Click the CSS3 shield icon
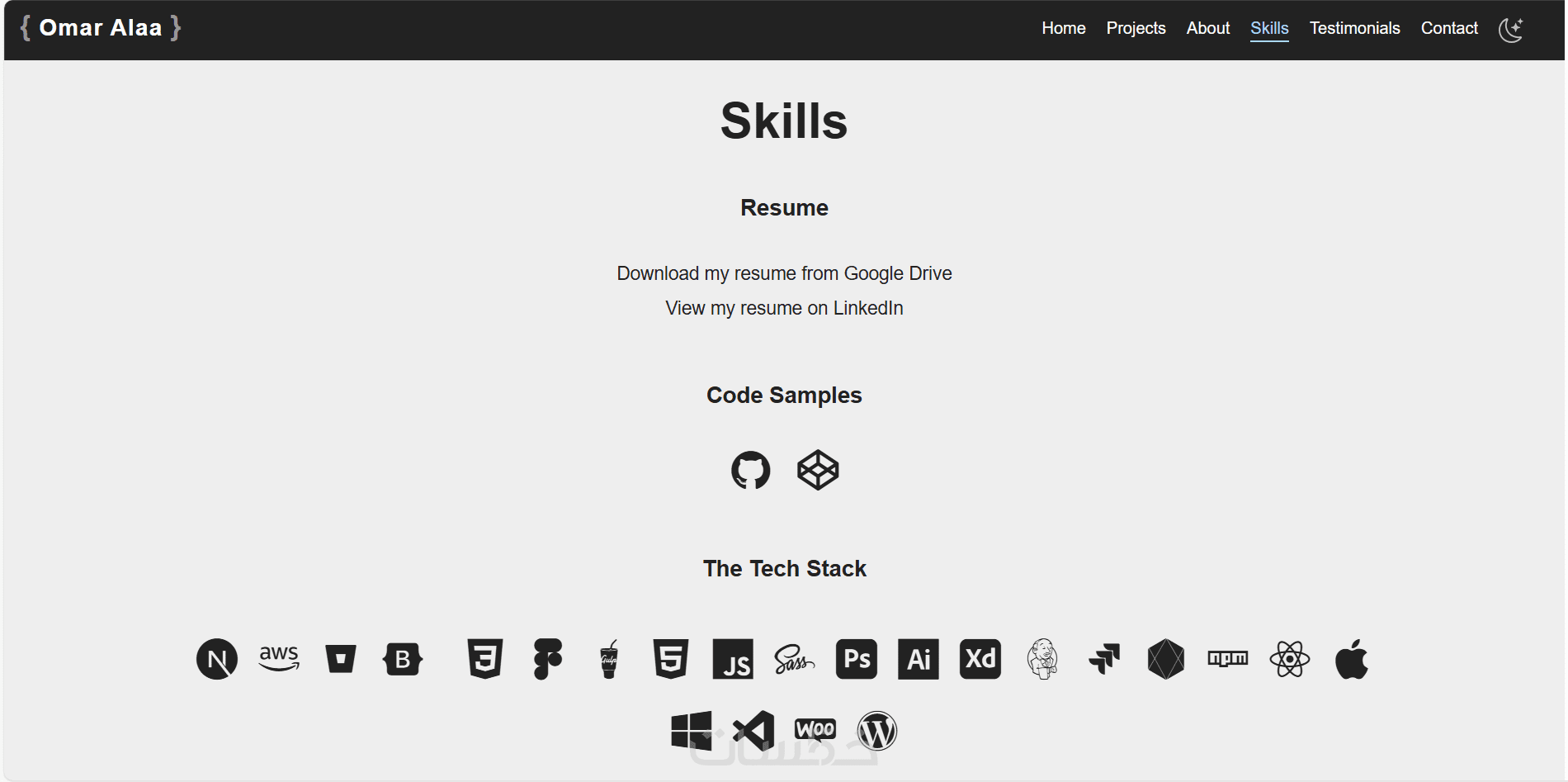 coord(485,659)
